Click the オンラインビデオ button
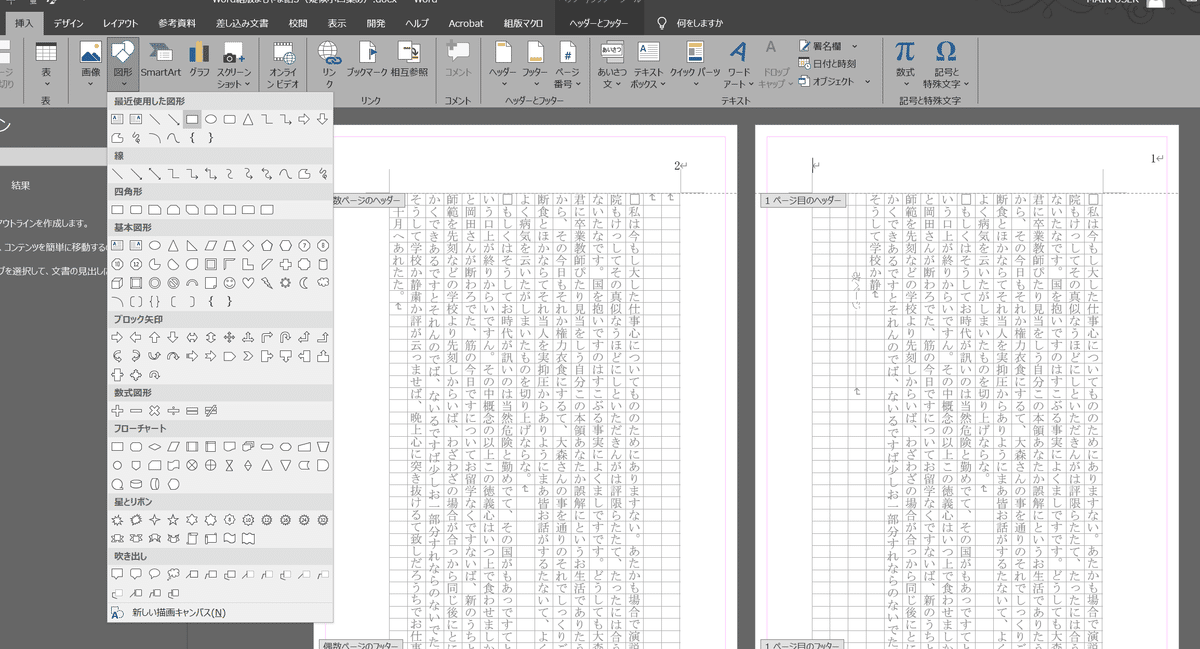The height and width of the screenshot is (649, 1200). click(284, 64)
